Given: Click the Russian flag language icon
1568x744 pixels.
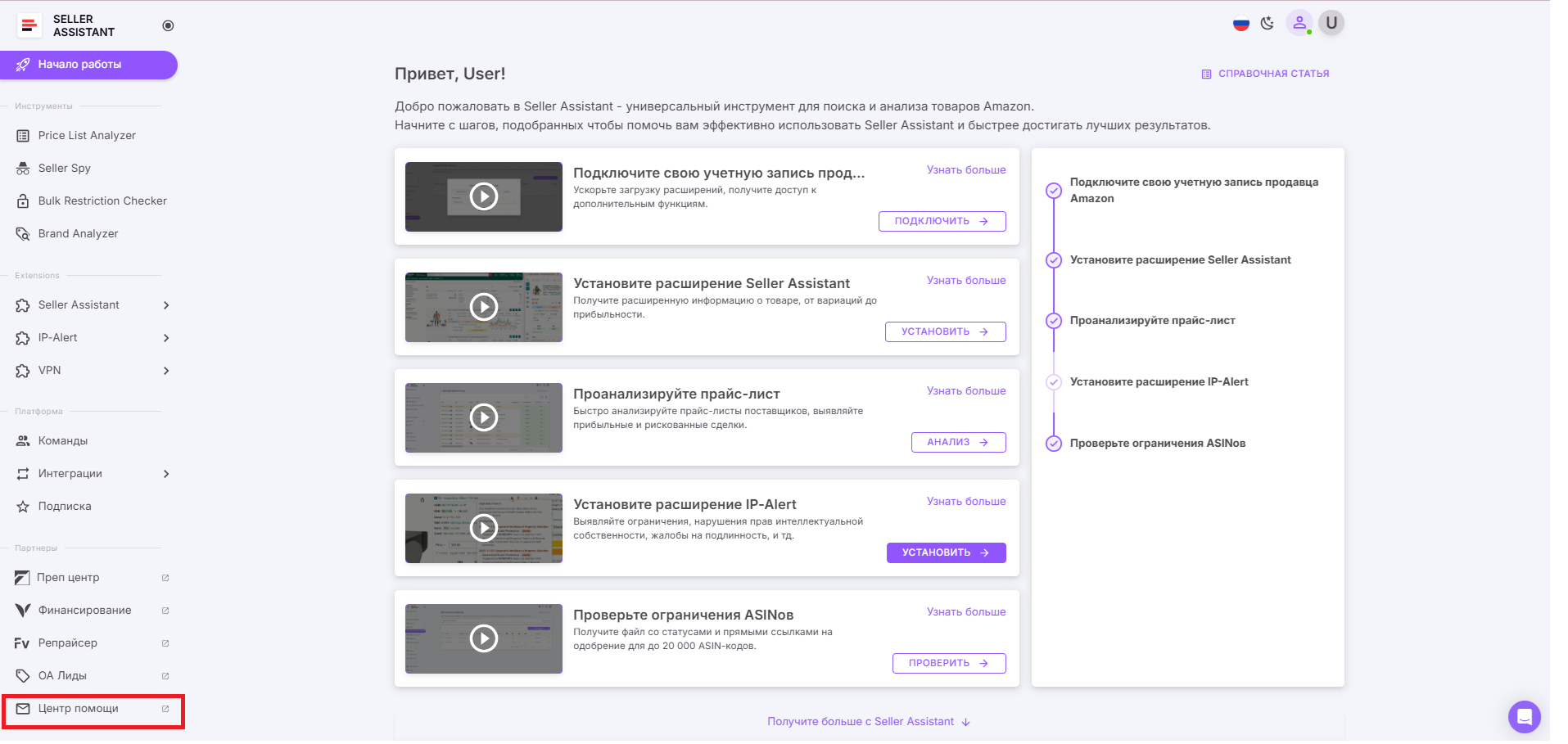Looking at the screenshot, I should pos(1240,24).
